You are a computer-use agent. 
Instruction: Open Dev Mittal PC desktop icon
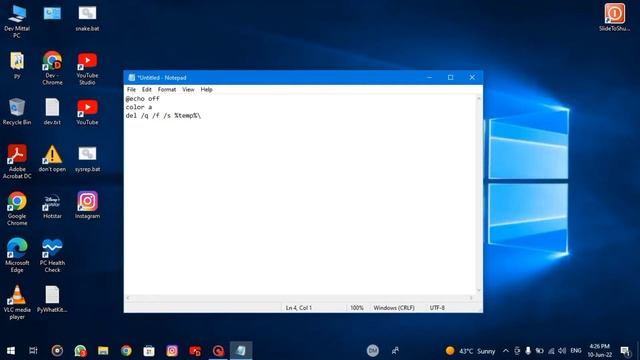[17, 22]
